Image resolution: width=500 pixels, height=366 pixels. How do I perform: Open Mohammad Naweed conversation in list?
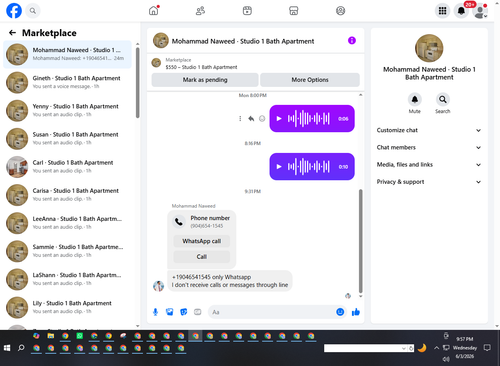pos(67,54)
